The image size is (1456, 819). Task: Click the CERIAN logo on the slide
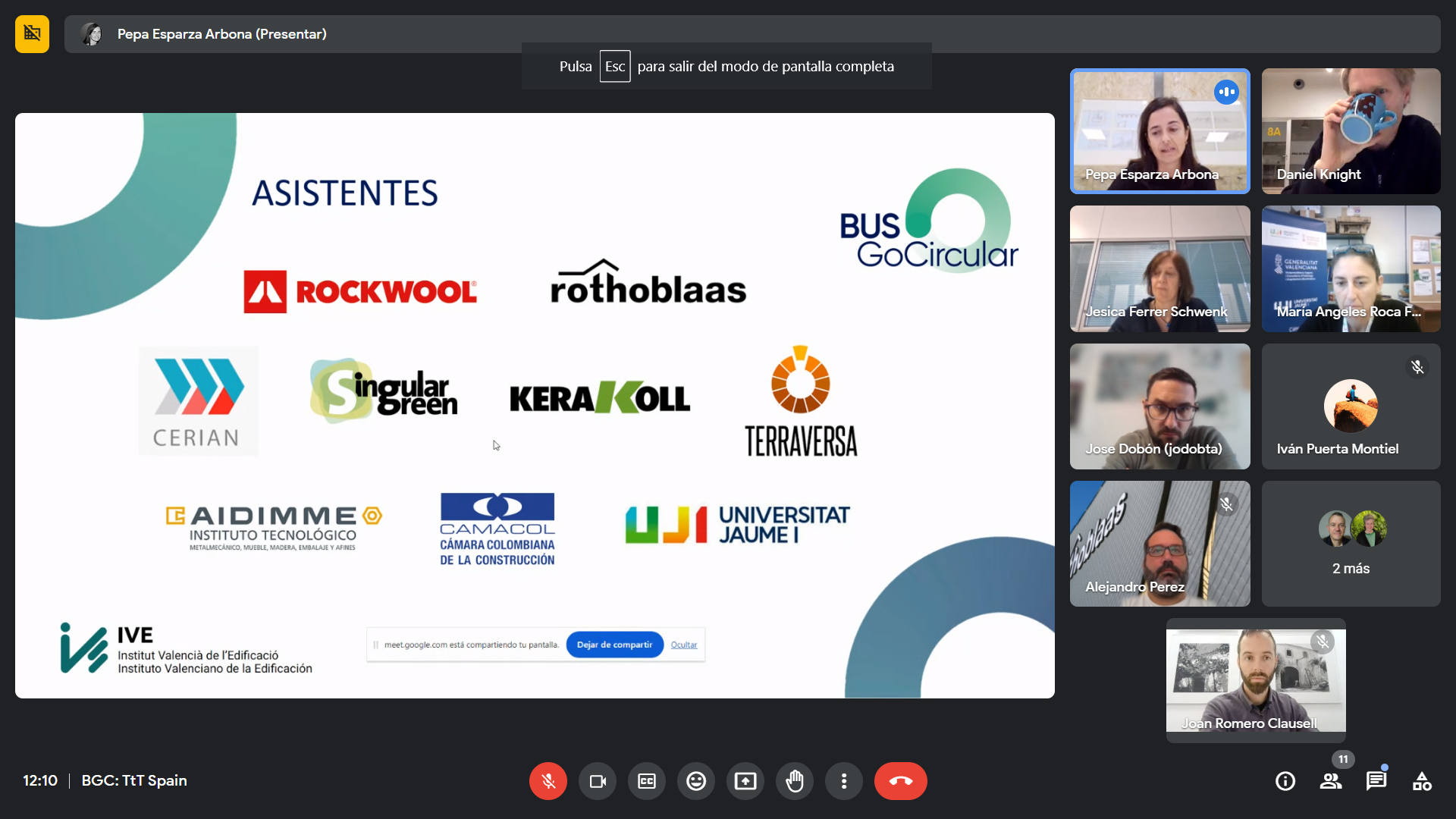(198, 402)
